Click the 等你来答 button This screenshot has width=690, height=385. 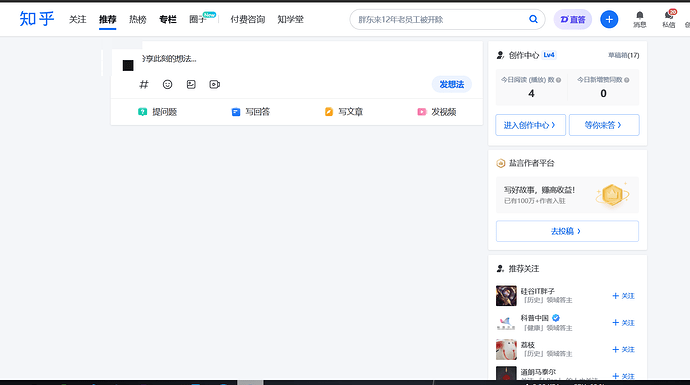tap(604, 125)
